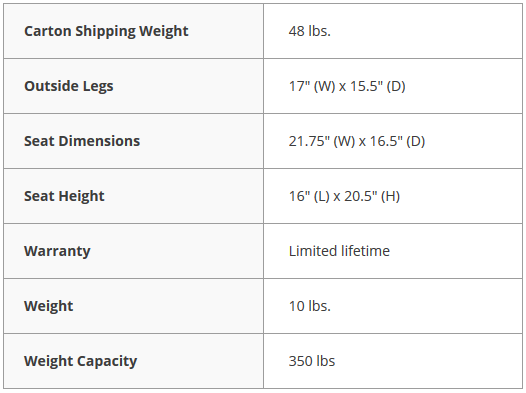This screenshot has width=526, height=393.
Task: Click the Seat Dimensions label
Action: (x=82, y=141)
